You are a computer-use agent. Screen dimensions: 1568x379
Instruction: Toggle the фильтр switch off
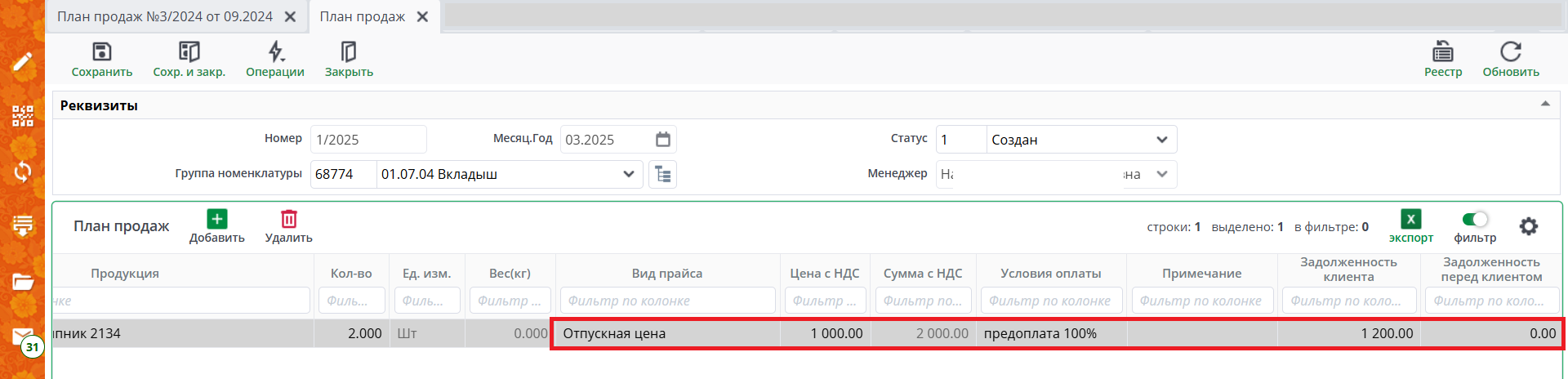pos(1475,219)
